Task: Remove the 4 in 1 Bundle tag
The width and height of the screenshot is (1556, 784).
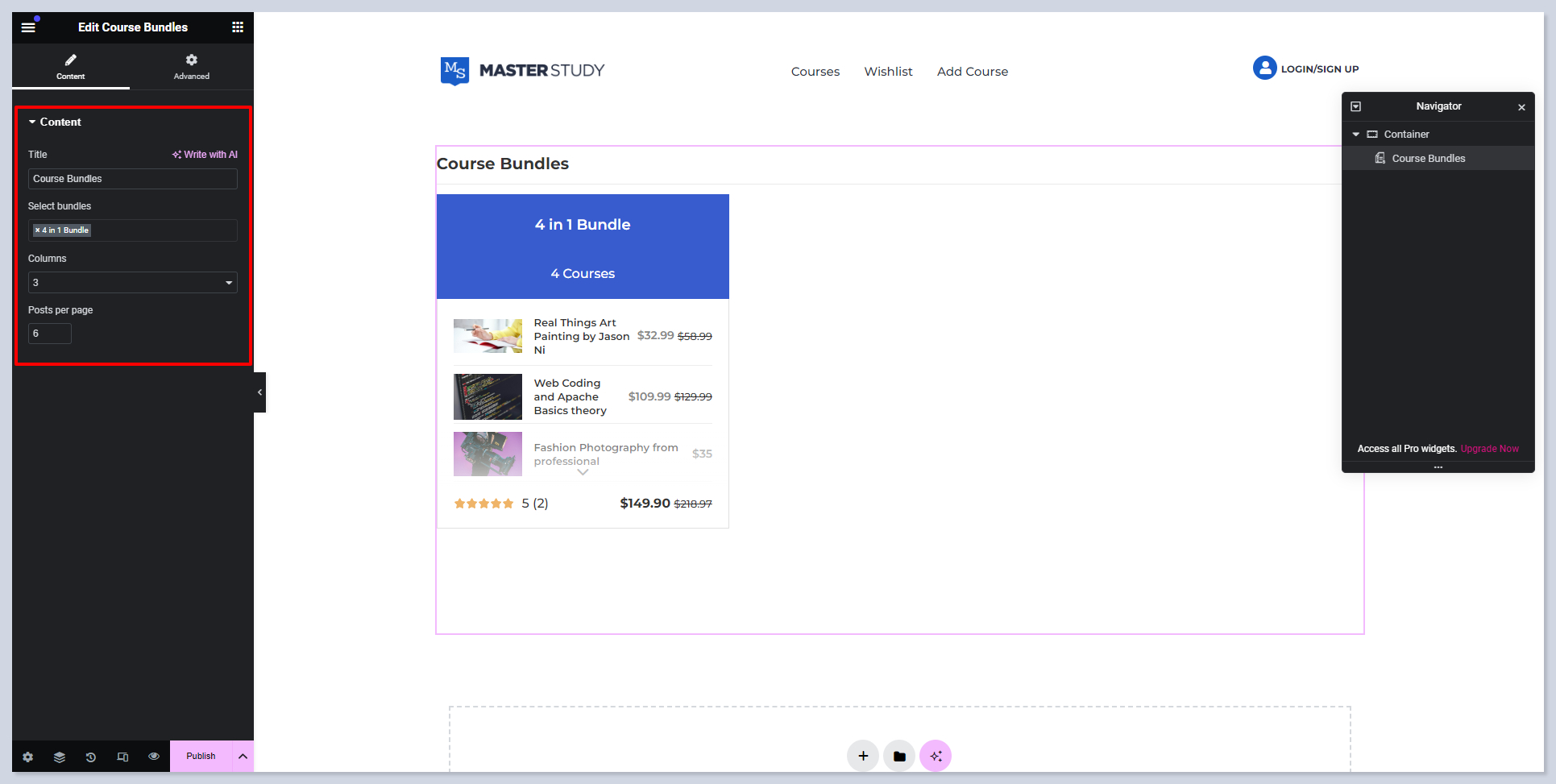Action: click(x=37, y=230)
